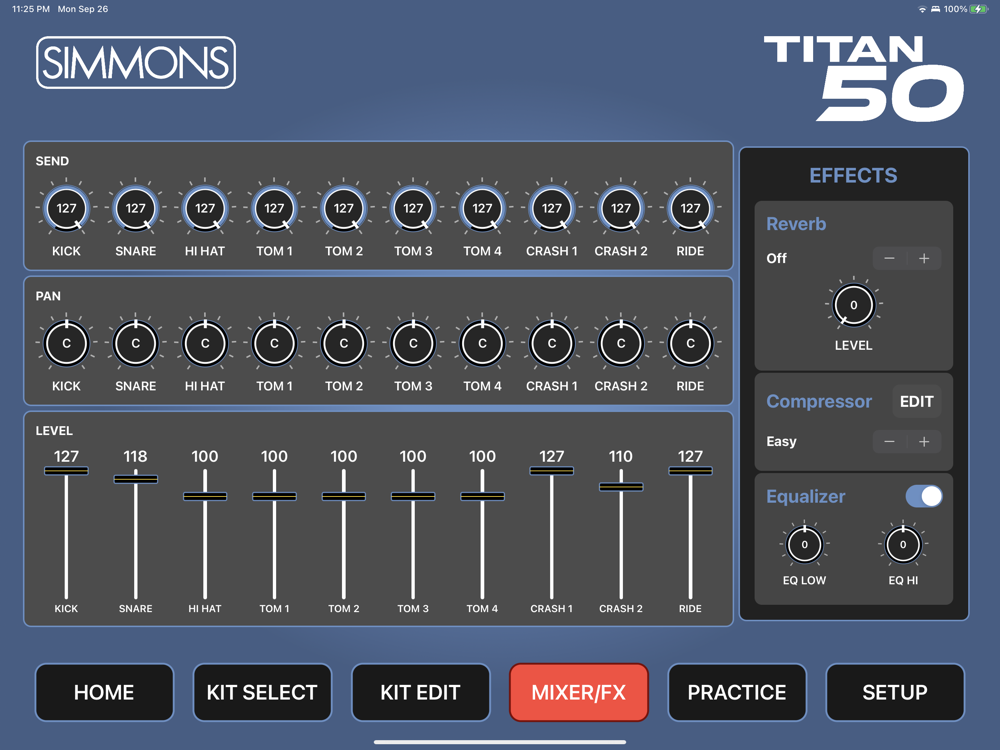This screenshot has height=750, width=1000.
Task: Toggle the Equalizer switch off
Action: tap(924, 496)
